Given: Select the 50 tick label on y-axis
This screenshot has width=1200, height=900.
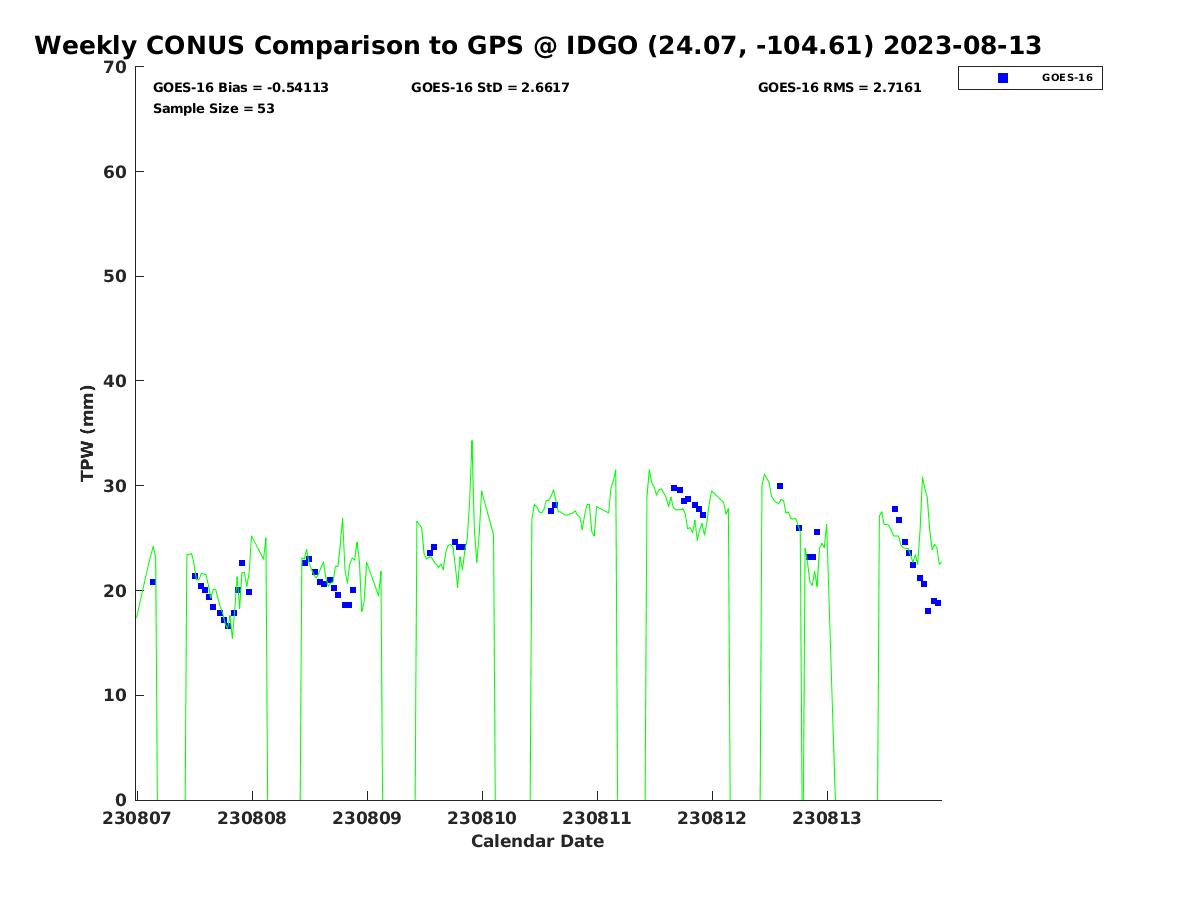Looking at the screenshot, I should click(116, 277).
